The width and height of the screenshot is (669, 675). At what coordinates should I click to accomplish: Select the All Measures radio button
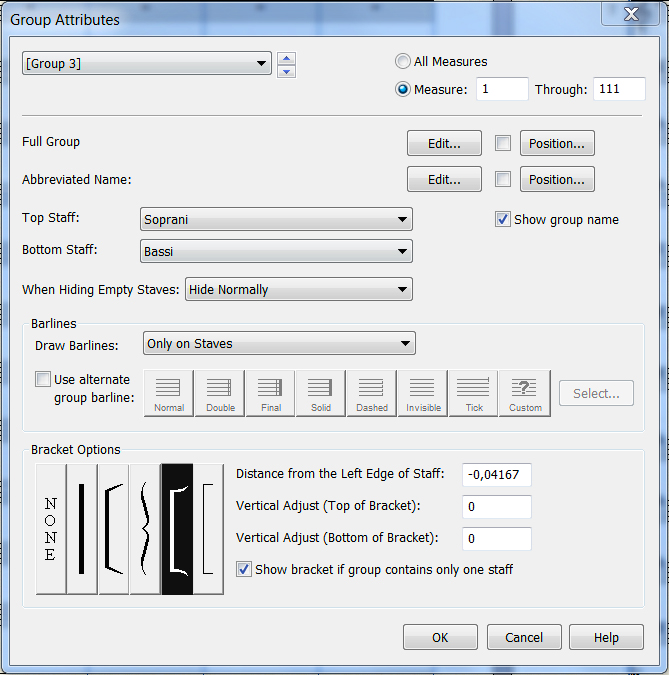(x=403, y=62)
